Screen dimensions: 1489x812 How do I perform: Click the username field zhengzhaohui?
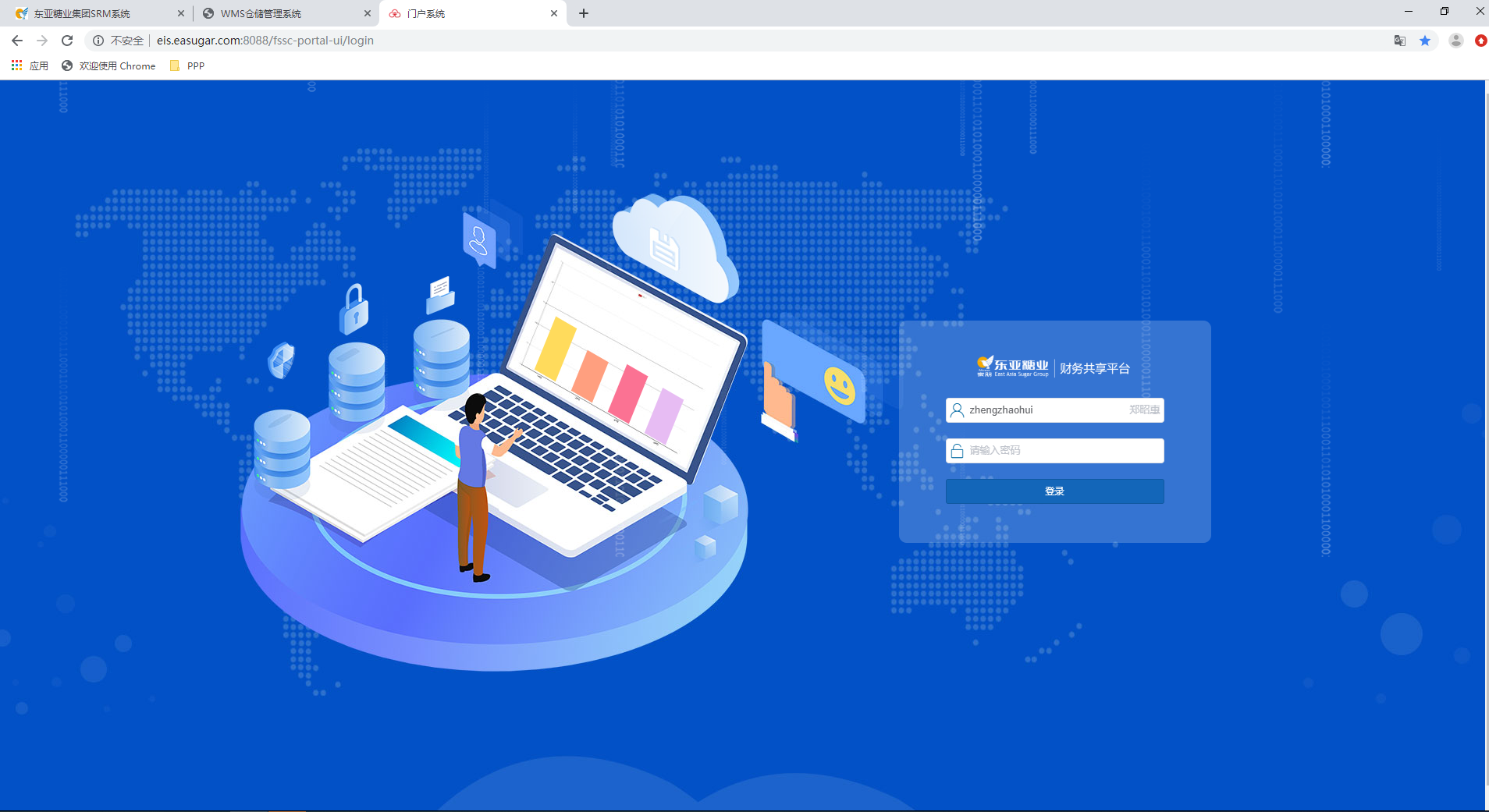click(x=1054, y=410)
